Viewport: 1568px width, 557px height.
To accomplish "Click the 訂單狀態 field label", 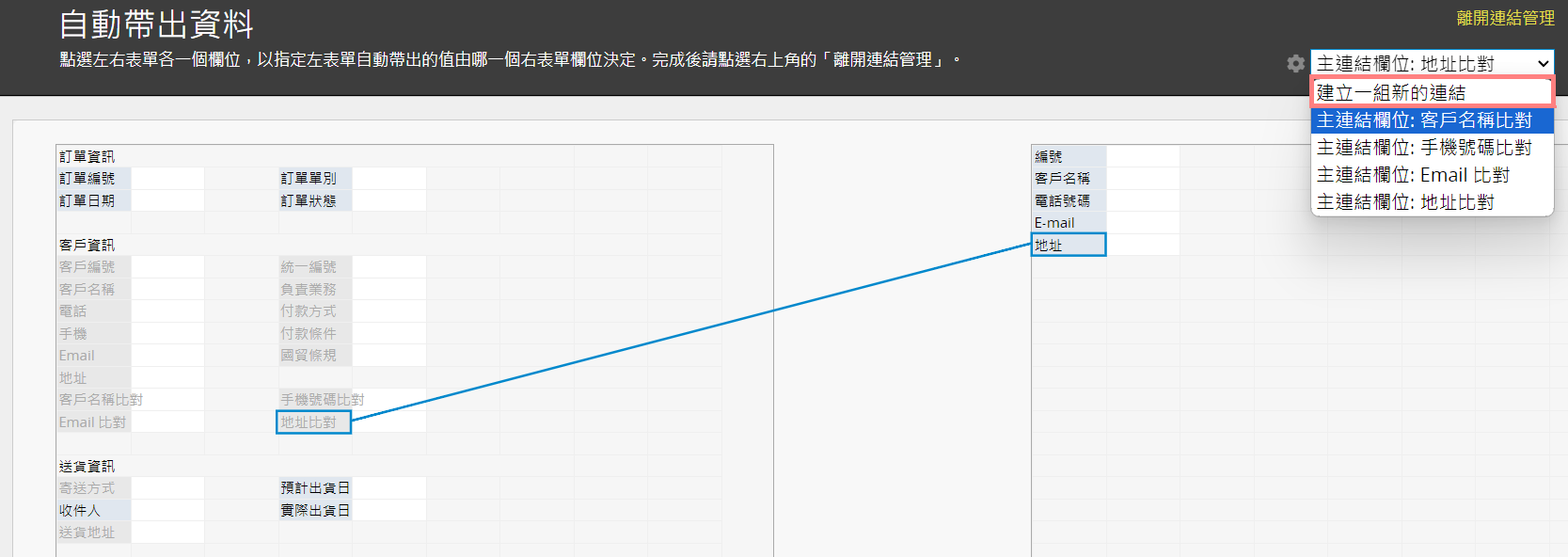I will 315,200.
